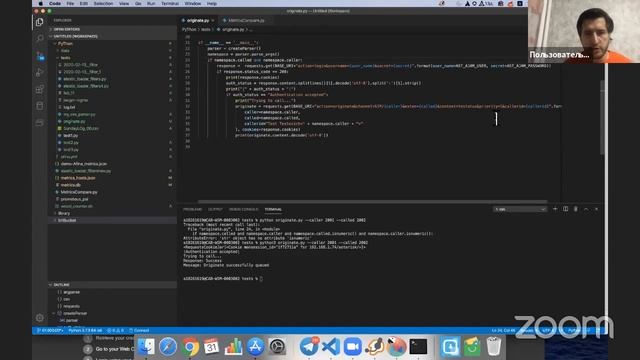Open the Terminal menu in menu bar

170,3
